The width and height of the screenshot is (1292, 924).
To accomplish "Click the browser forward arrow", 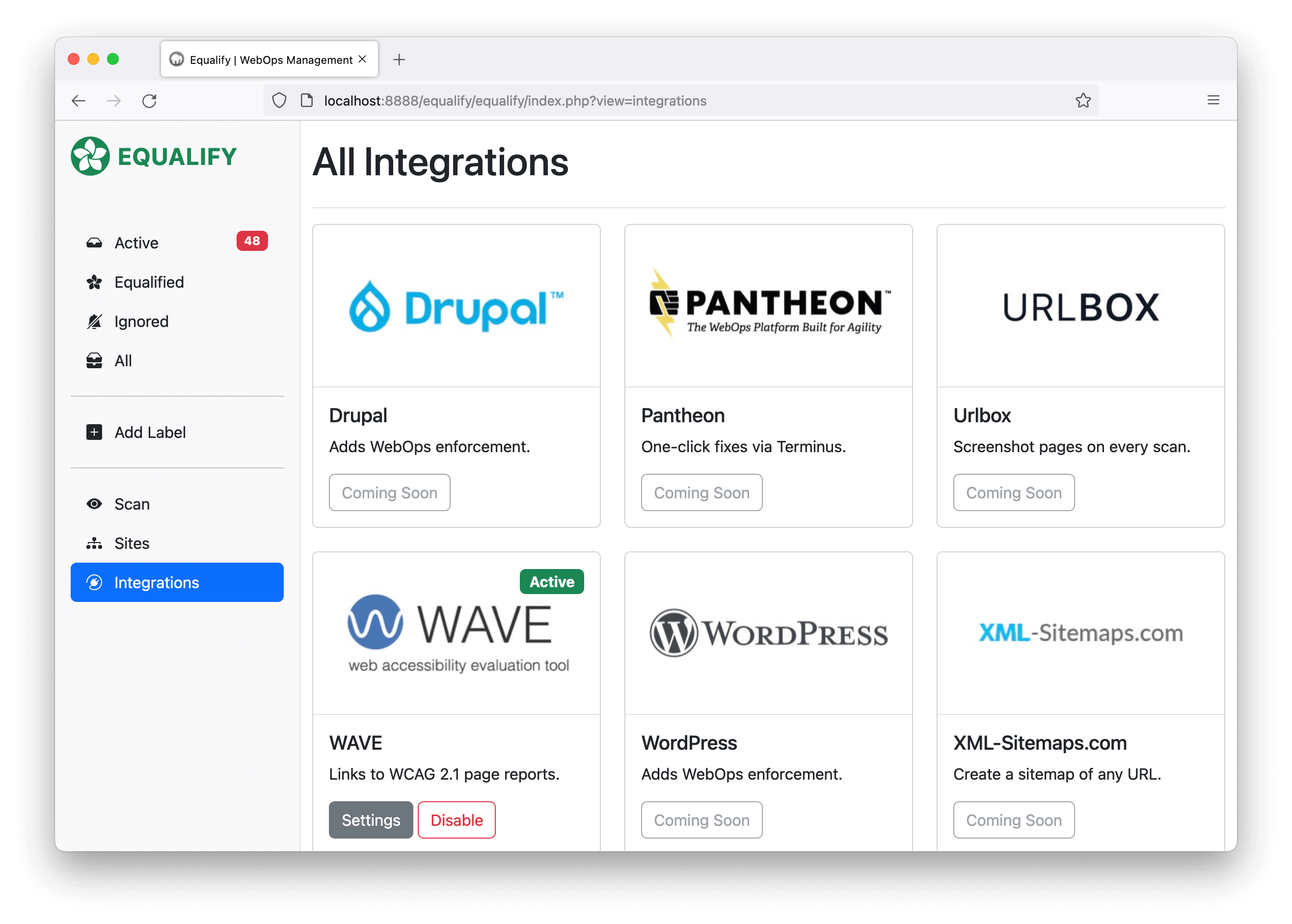I will [114, 101].
